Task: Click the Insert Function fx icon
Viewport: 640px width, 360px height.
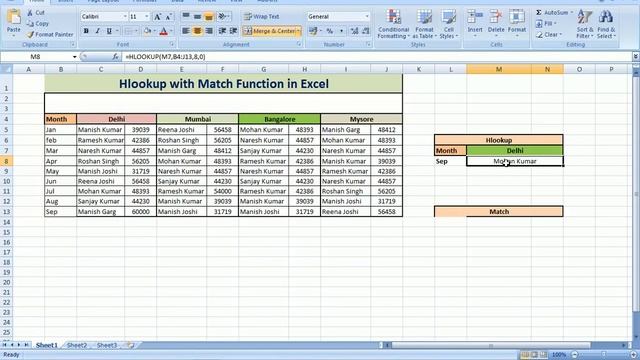Action: click(x=115, y=57)
